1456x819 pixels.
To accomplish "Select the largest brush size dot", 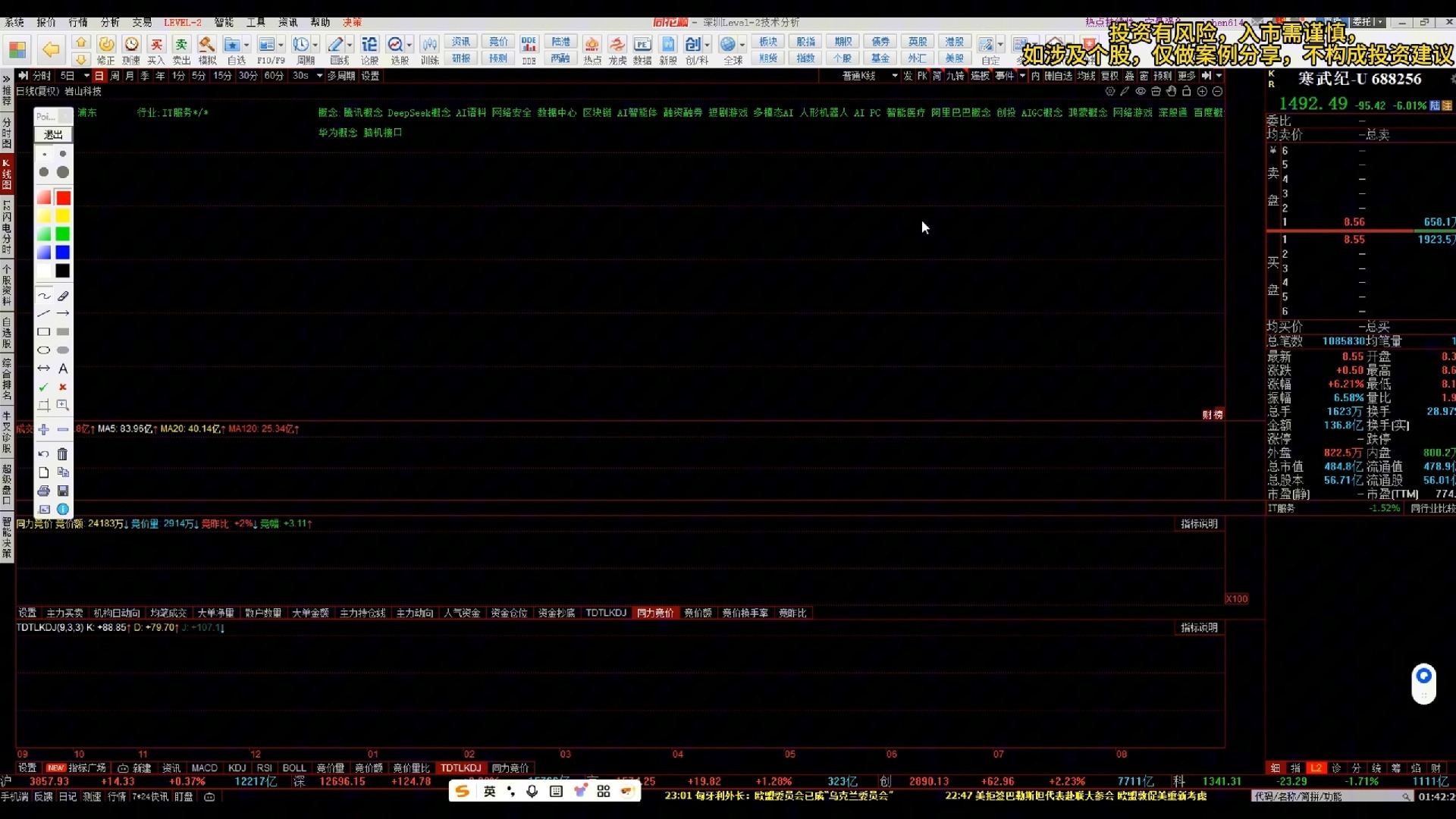I will coord(63,172).
